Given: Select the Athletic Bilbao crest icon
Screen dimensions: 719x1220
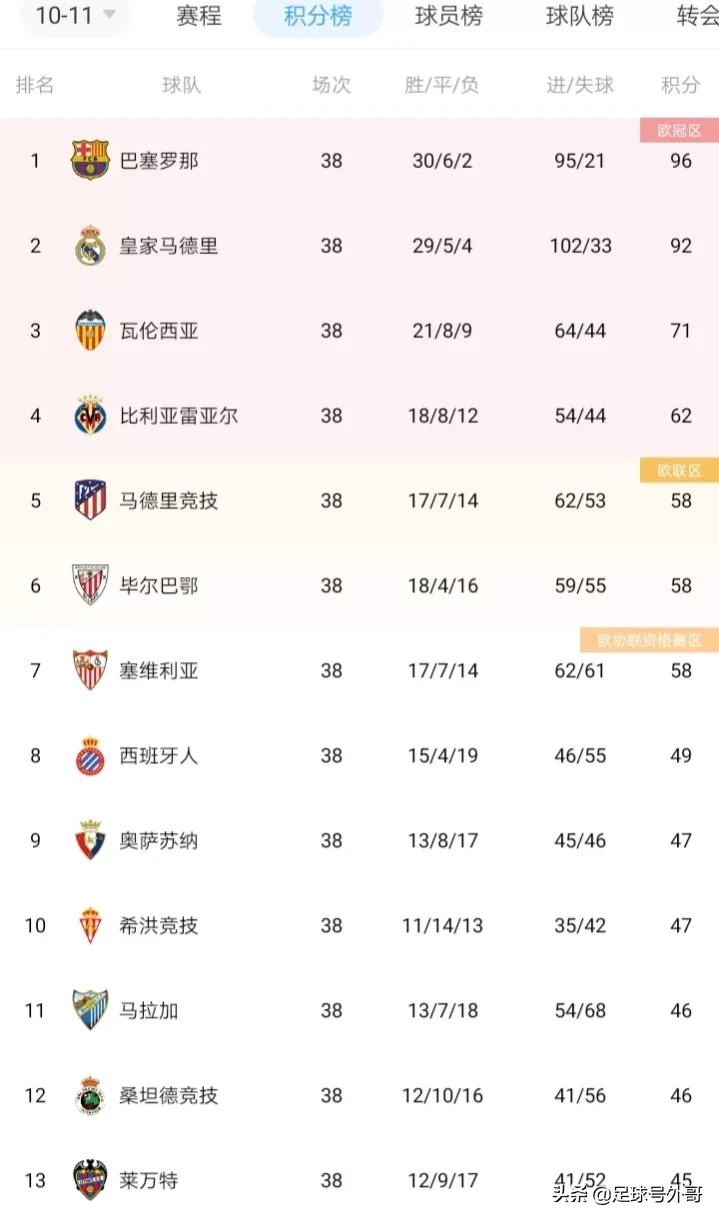Looking at the screenshot, I should coord(90,586).
